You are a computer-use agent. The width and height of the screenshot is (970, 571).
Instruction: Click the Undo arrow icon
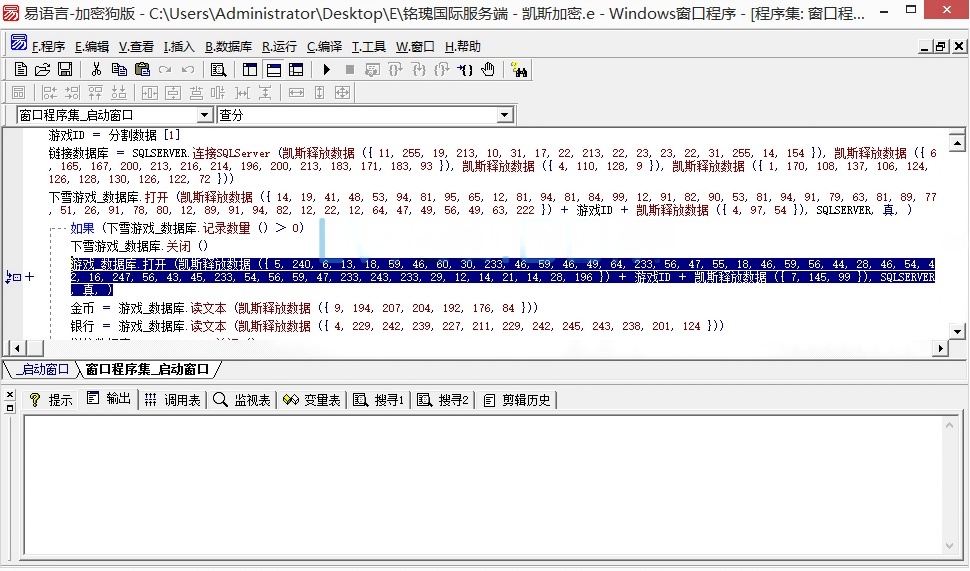[188, 70]
